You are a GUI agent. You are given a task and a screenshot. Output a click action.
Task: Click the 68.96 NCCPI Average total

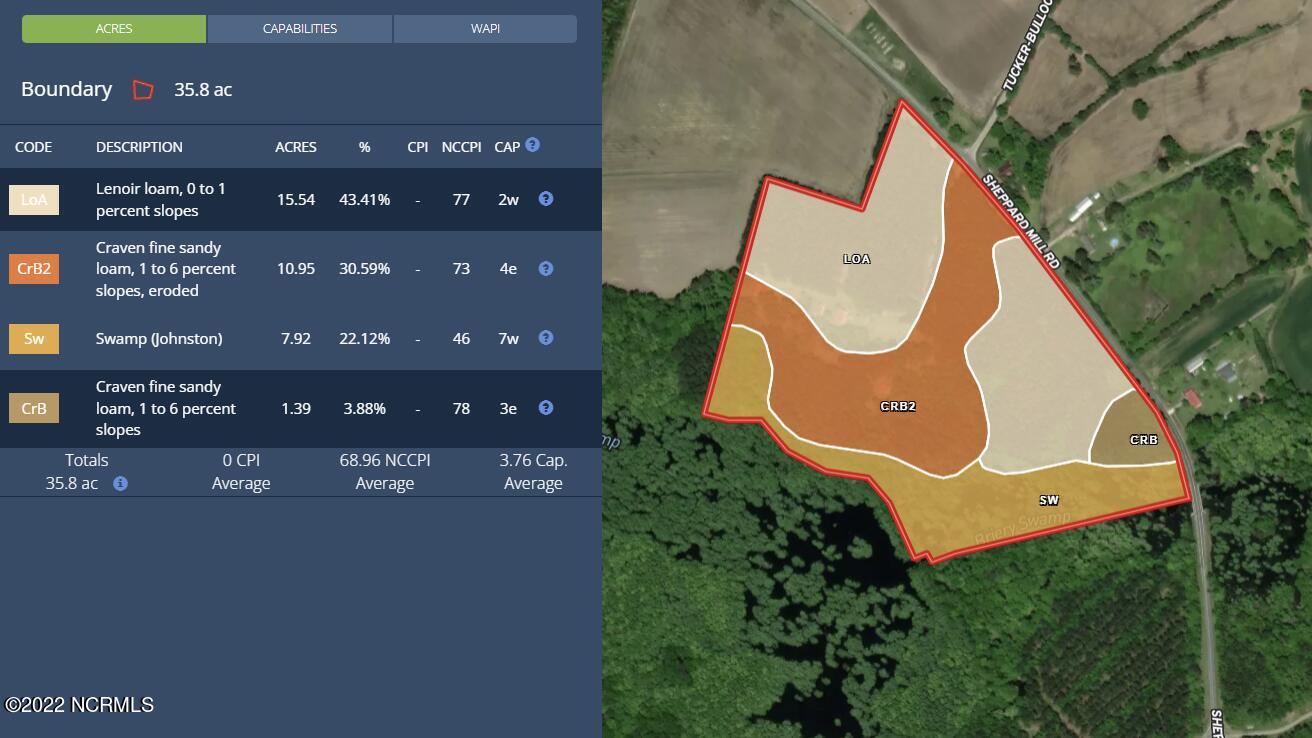385,471
